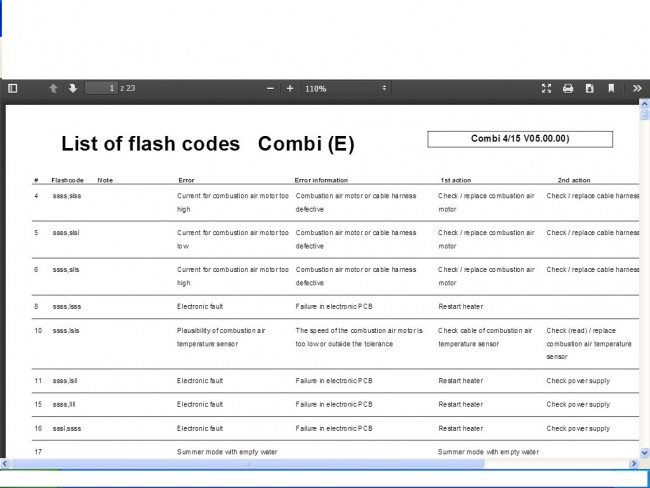The image size is (650, 488).
Task: Click 'Plausibility of combustion air' text
Action: pyautogui.click(x=221, y=331)
